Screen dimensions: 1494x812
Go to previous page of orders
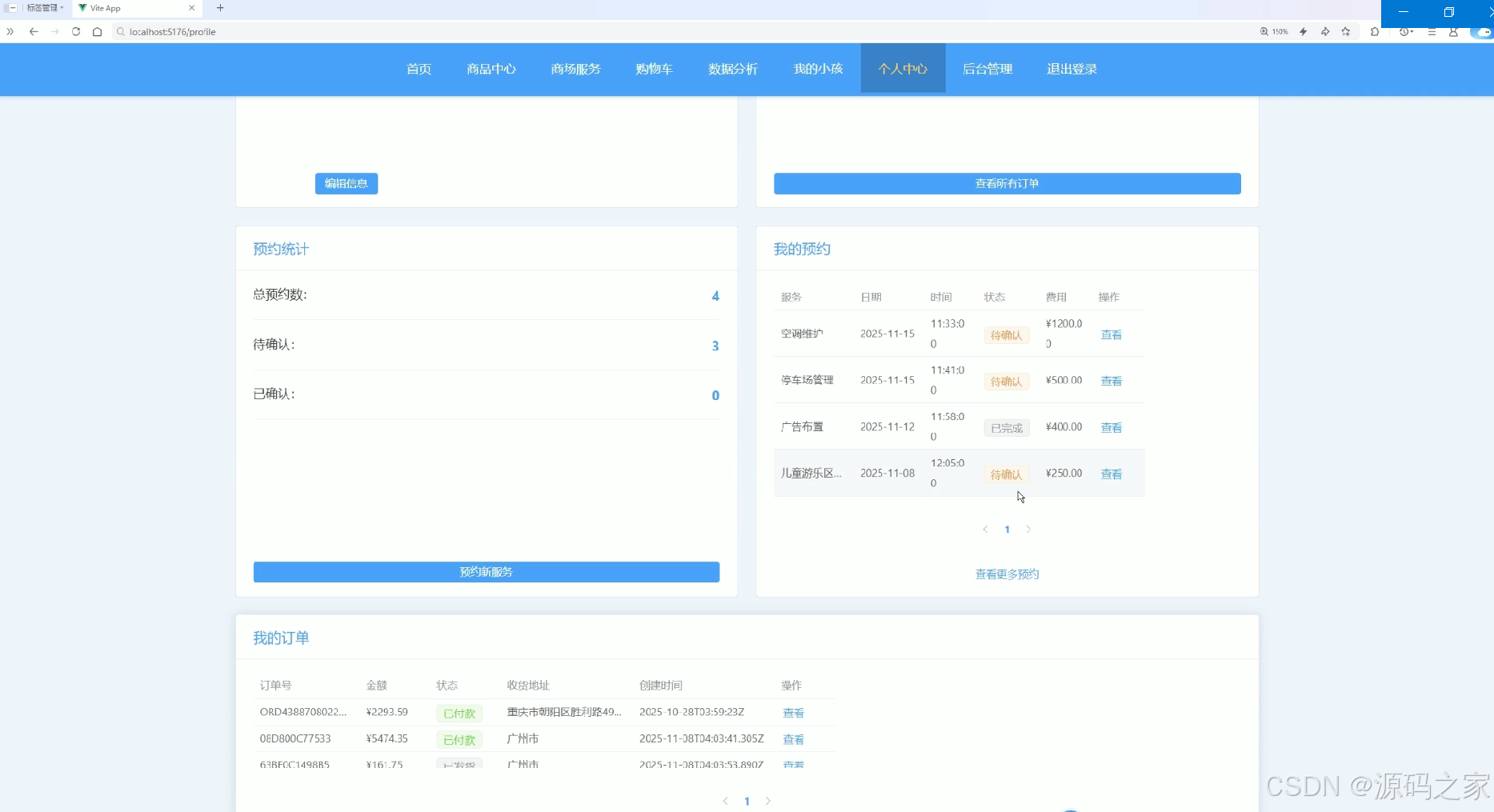pos(725,801)
